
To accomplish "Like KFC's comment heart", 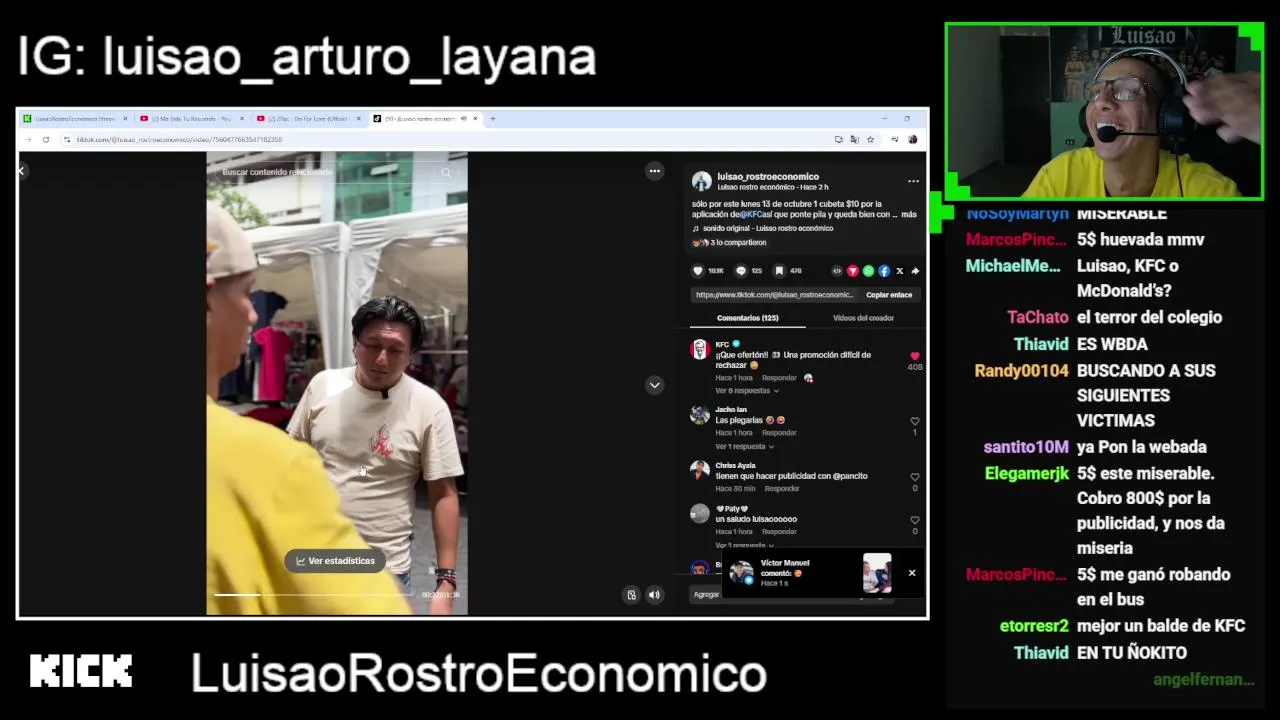I will (x=915, y=356).
